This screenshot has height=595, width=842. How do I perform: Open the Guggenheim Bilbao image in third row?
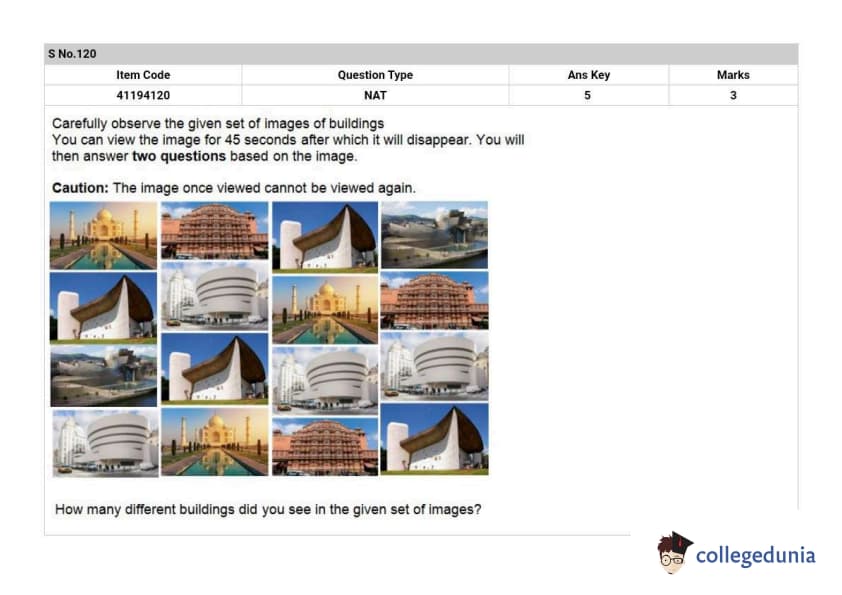click(104, 376)
